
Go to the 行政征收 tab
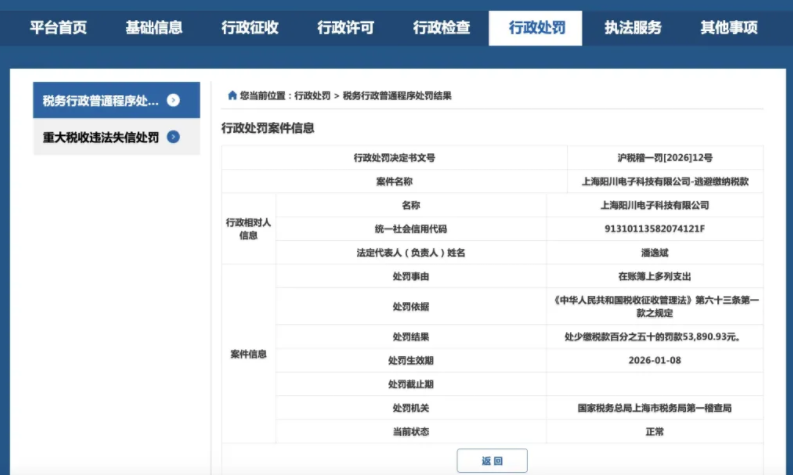point(249,28)
